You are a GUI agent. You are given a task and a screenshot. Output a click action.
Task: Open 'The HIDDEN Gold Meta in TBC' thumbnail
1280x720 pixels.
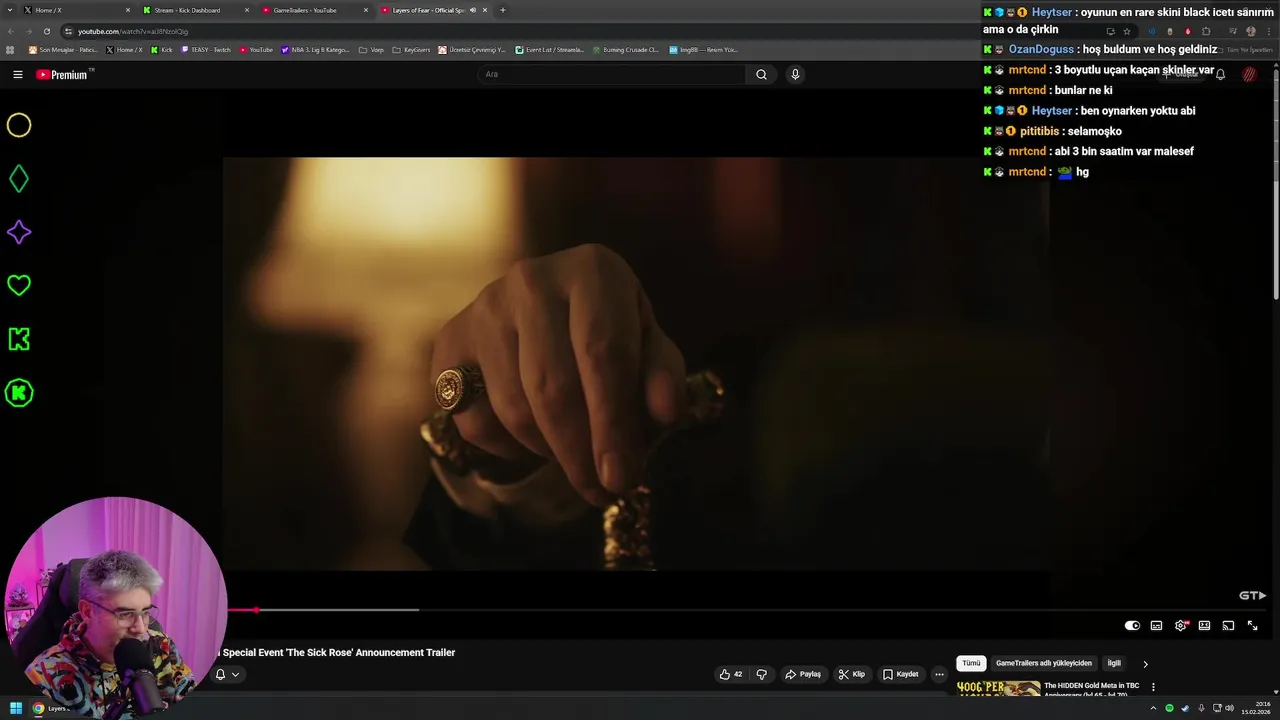coord(998,688)
